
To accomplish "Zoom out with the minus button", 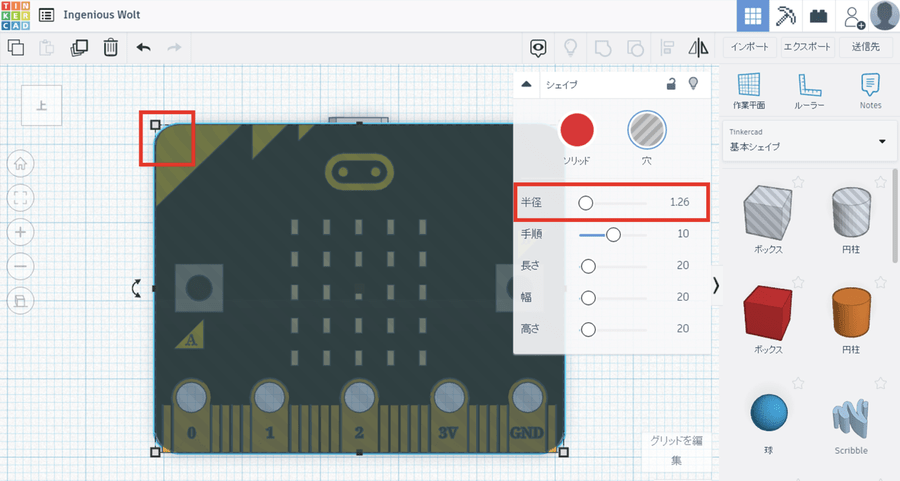I will click(x=21, y=267).
